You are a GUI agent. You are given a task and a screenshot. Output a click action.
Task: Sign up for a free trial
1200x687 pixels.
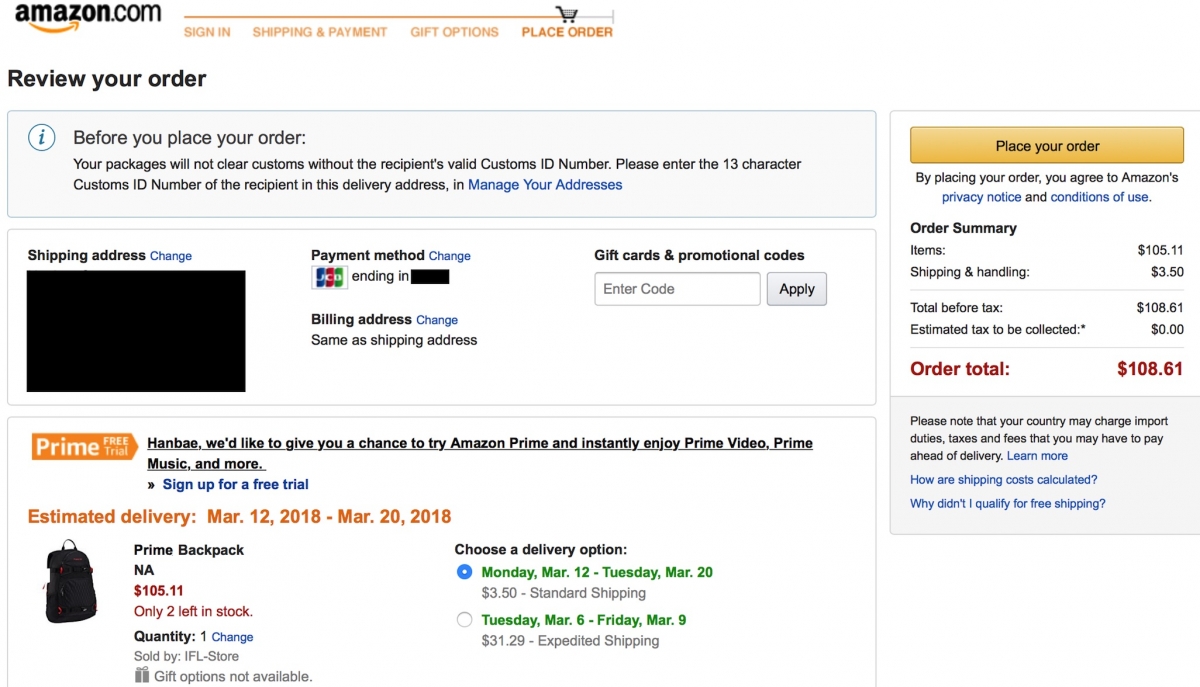pos(235,484)
